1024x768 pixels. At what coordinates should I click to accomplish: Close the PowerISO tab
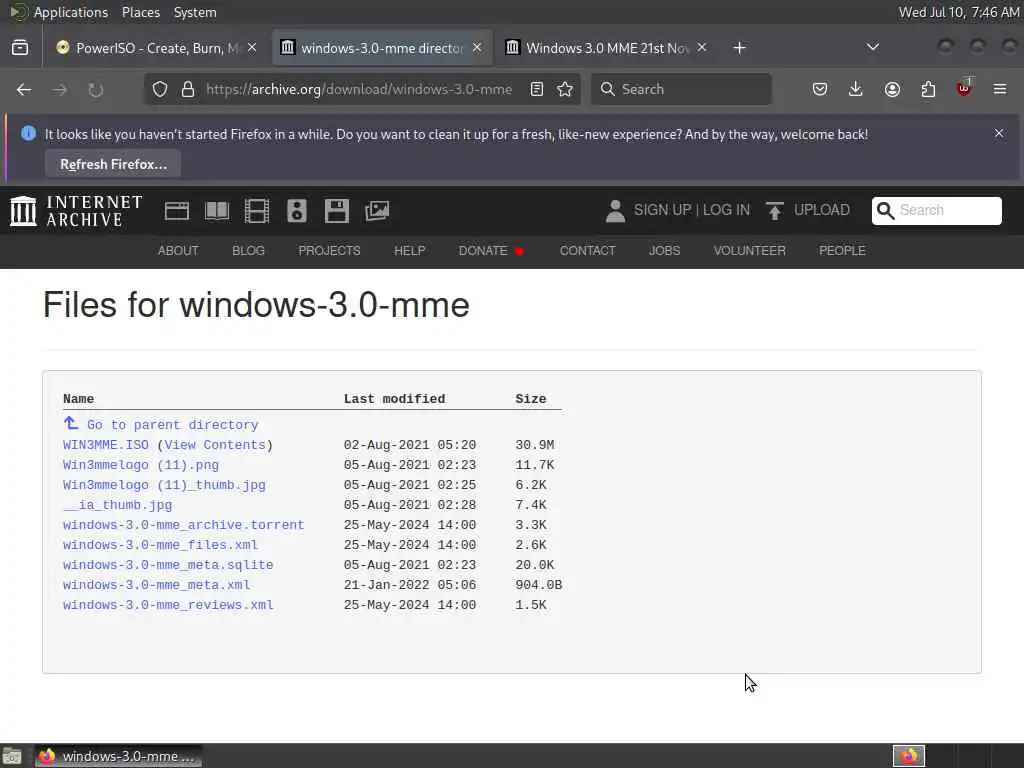[x=252, y=48]
